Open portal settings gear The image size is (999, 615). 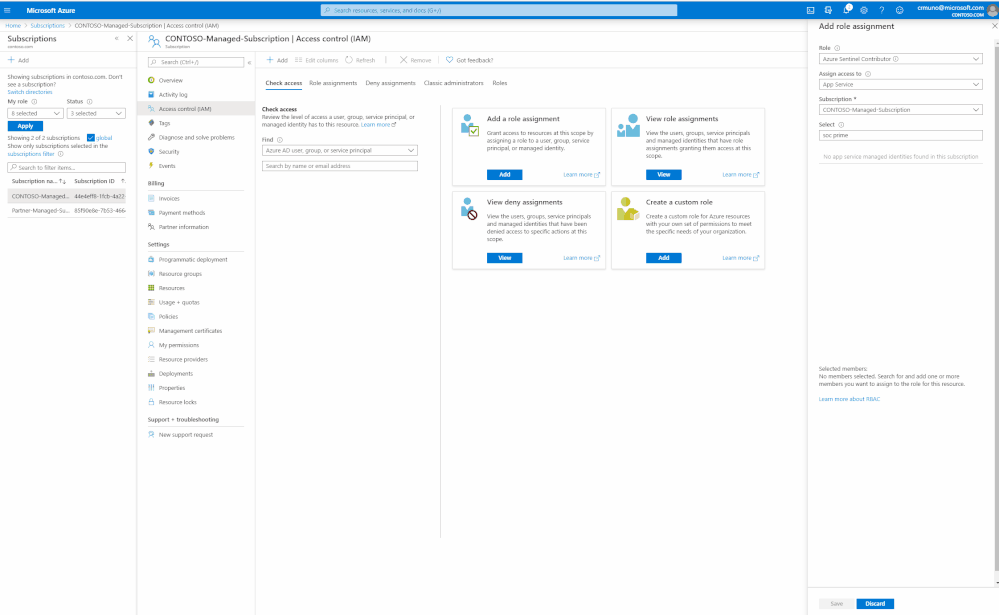click(x=864, y=10)
